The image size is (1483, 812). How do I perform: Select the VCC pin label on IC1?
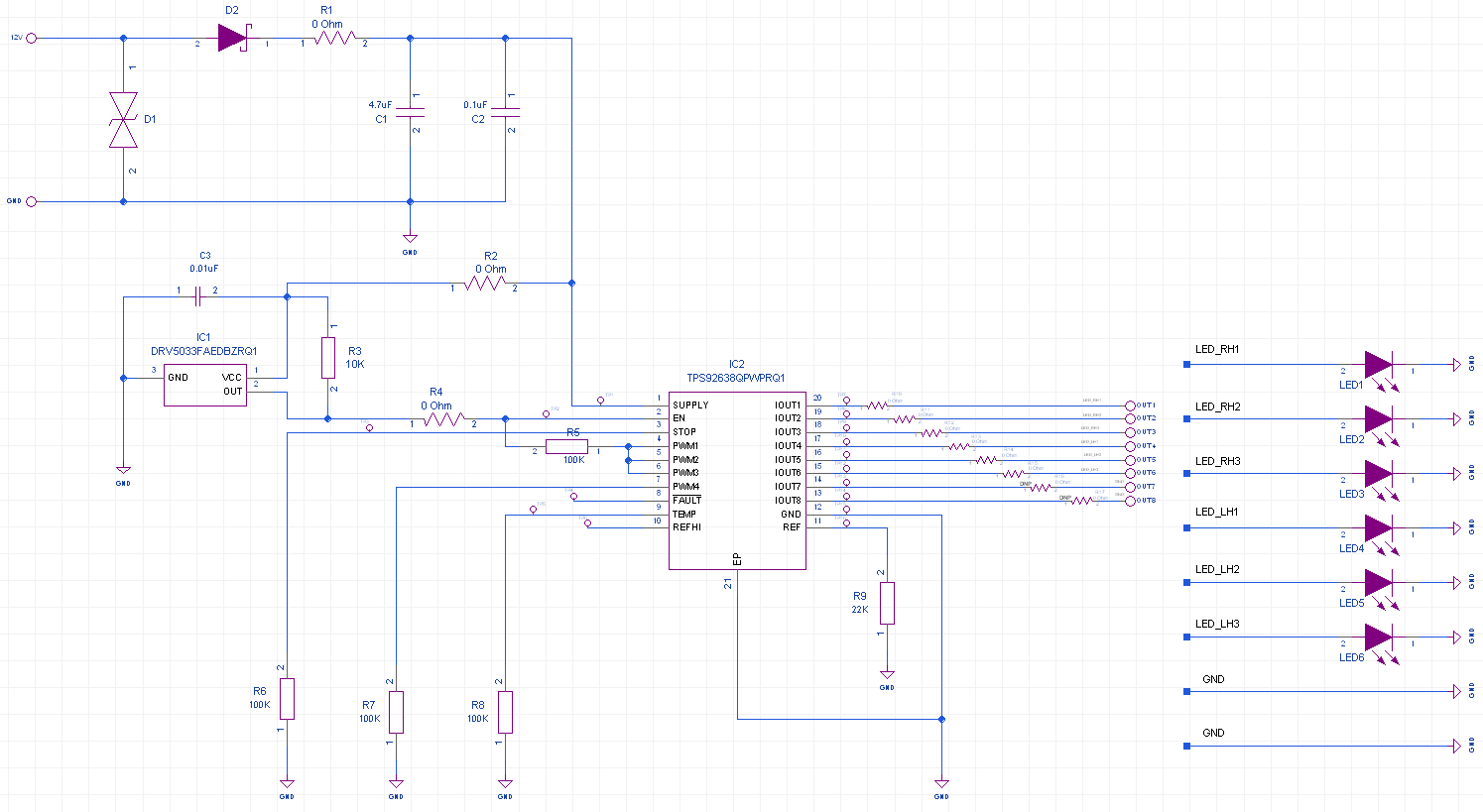[232, 377]
